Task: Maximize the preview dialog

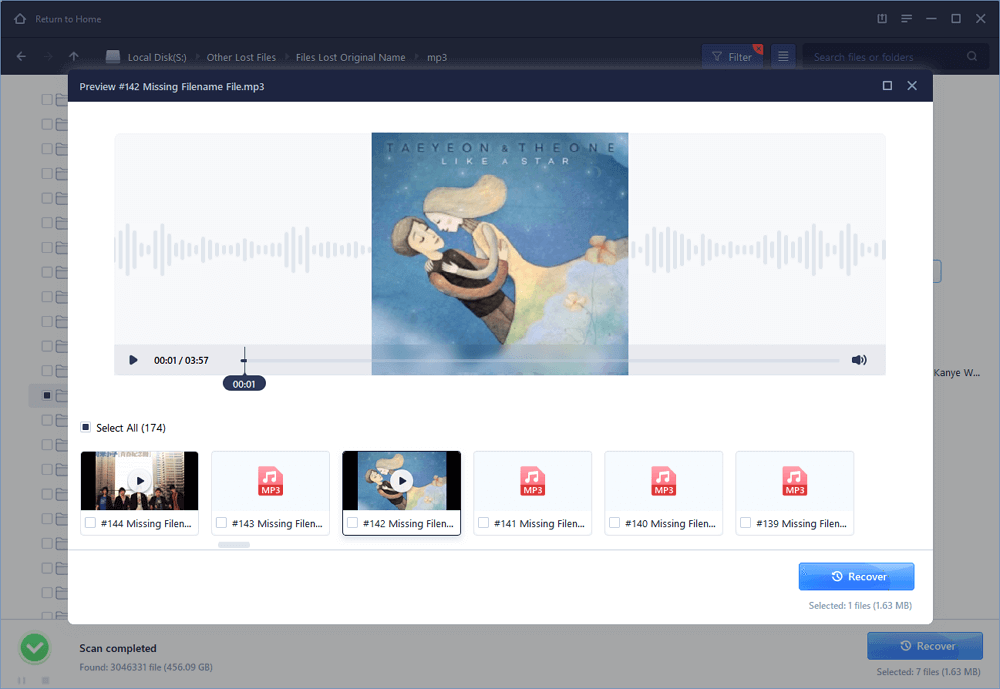Action: pos(887,85)
